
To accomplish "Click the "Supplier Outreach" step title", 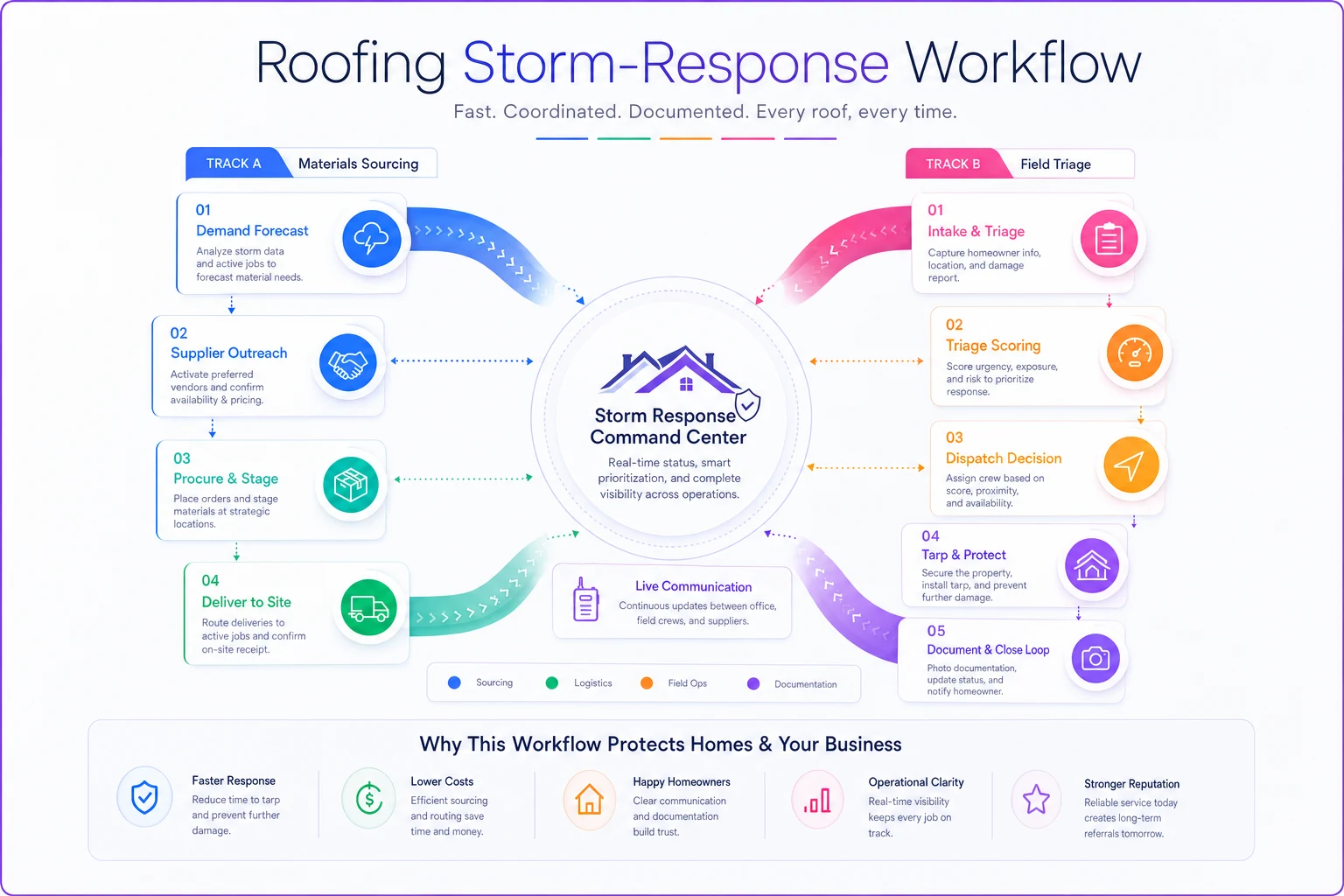I will pos(229,353).
